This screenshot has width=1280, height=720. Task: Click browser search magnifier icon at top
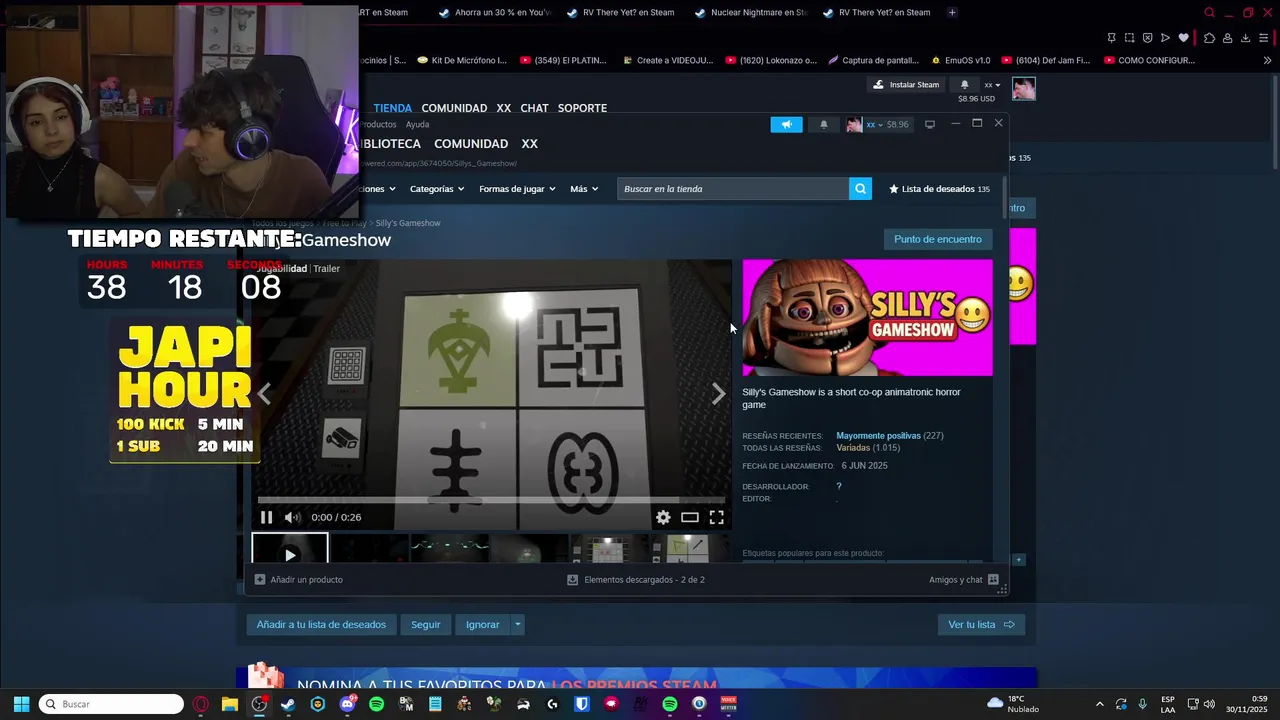click(x=1209, y=13)
